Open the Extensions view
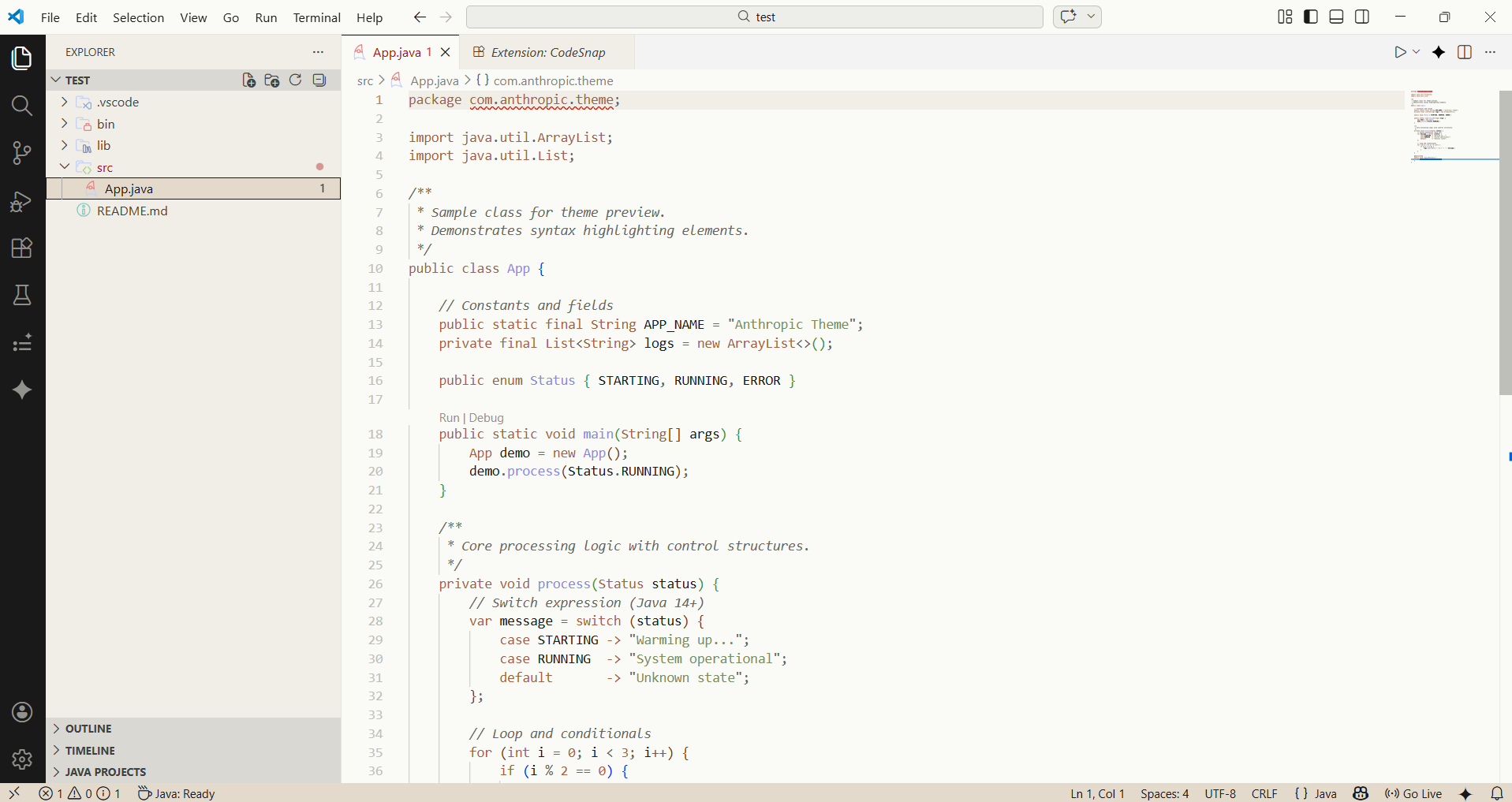The image size is (1512, 802). tap(22, 248)
